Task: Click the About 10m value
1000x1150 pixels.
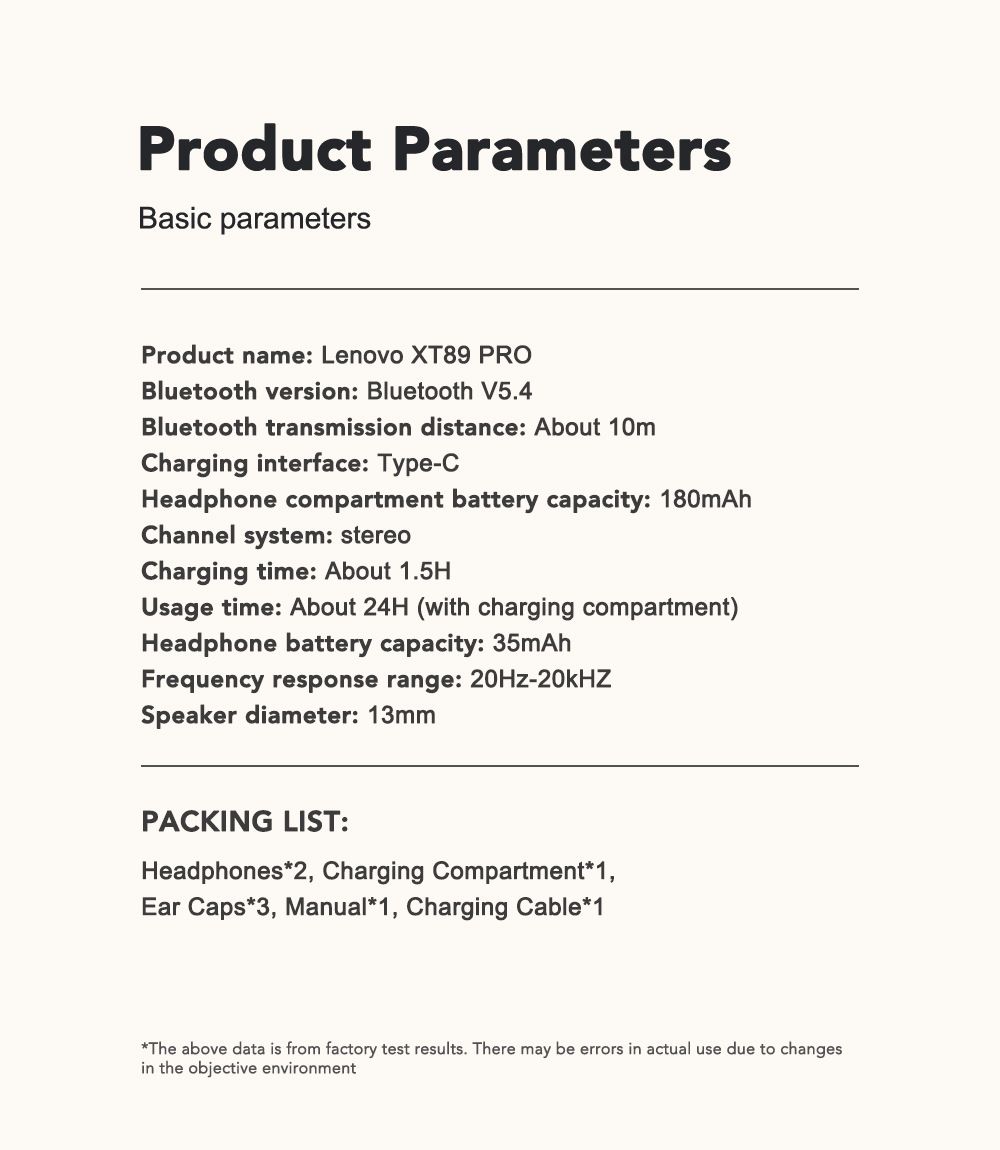Action: [x=595, y=427]
